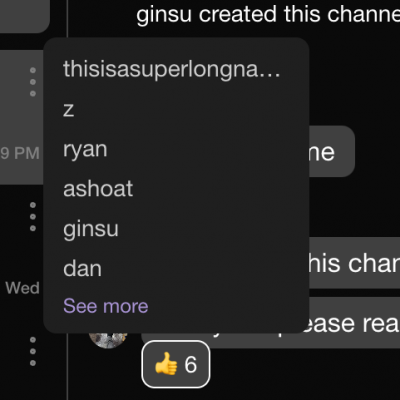This screenshot has width=400, height=400.
Task: Click the "ginsu created this channel" notice
Action: coord(268,14)
